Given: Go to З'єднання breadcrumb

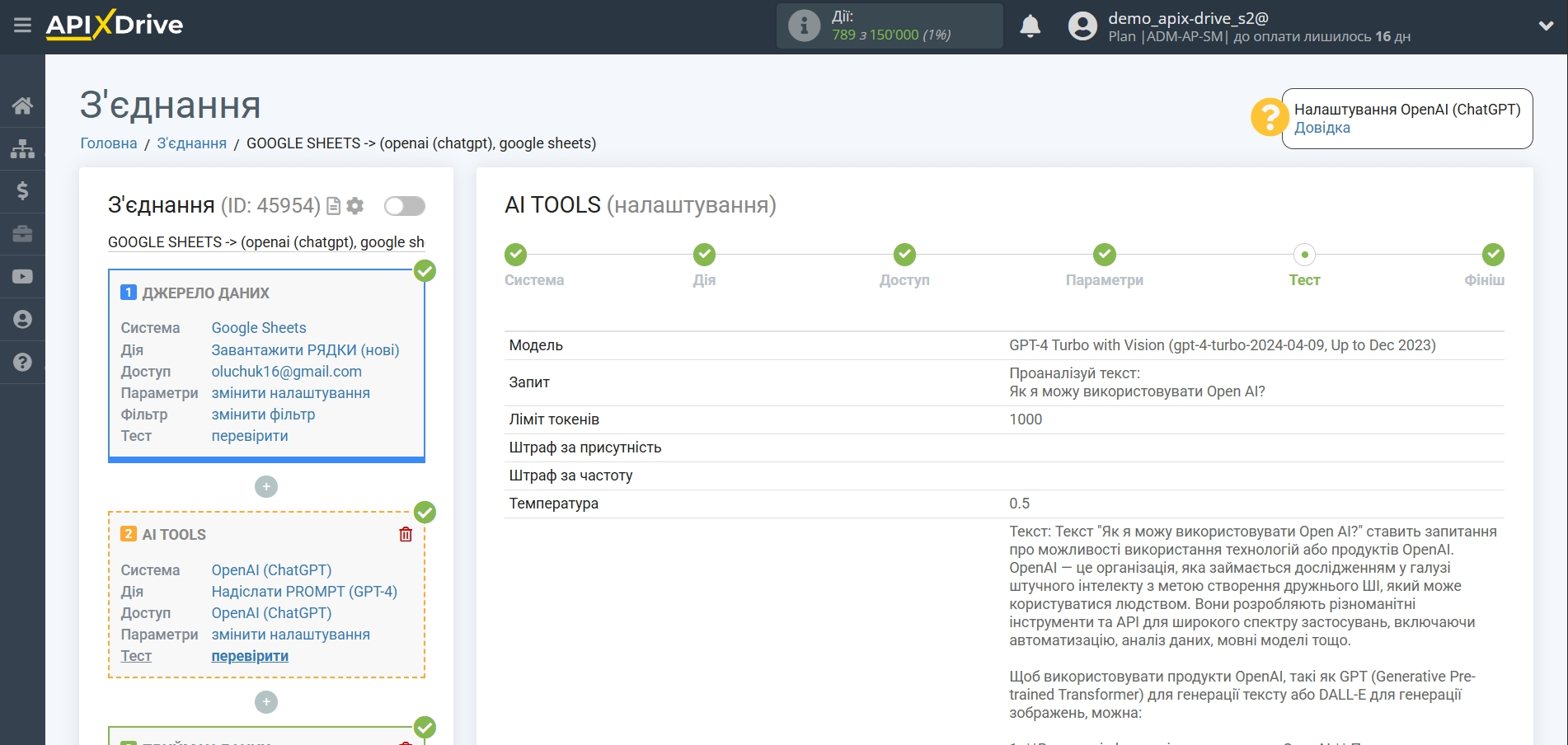Looking at the screenshot, I should (x=192, y=143).
